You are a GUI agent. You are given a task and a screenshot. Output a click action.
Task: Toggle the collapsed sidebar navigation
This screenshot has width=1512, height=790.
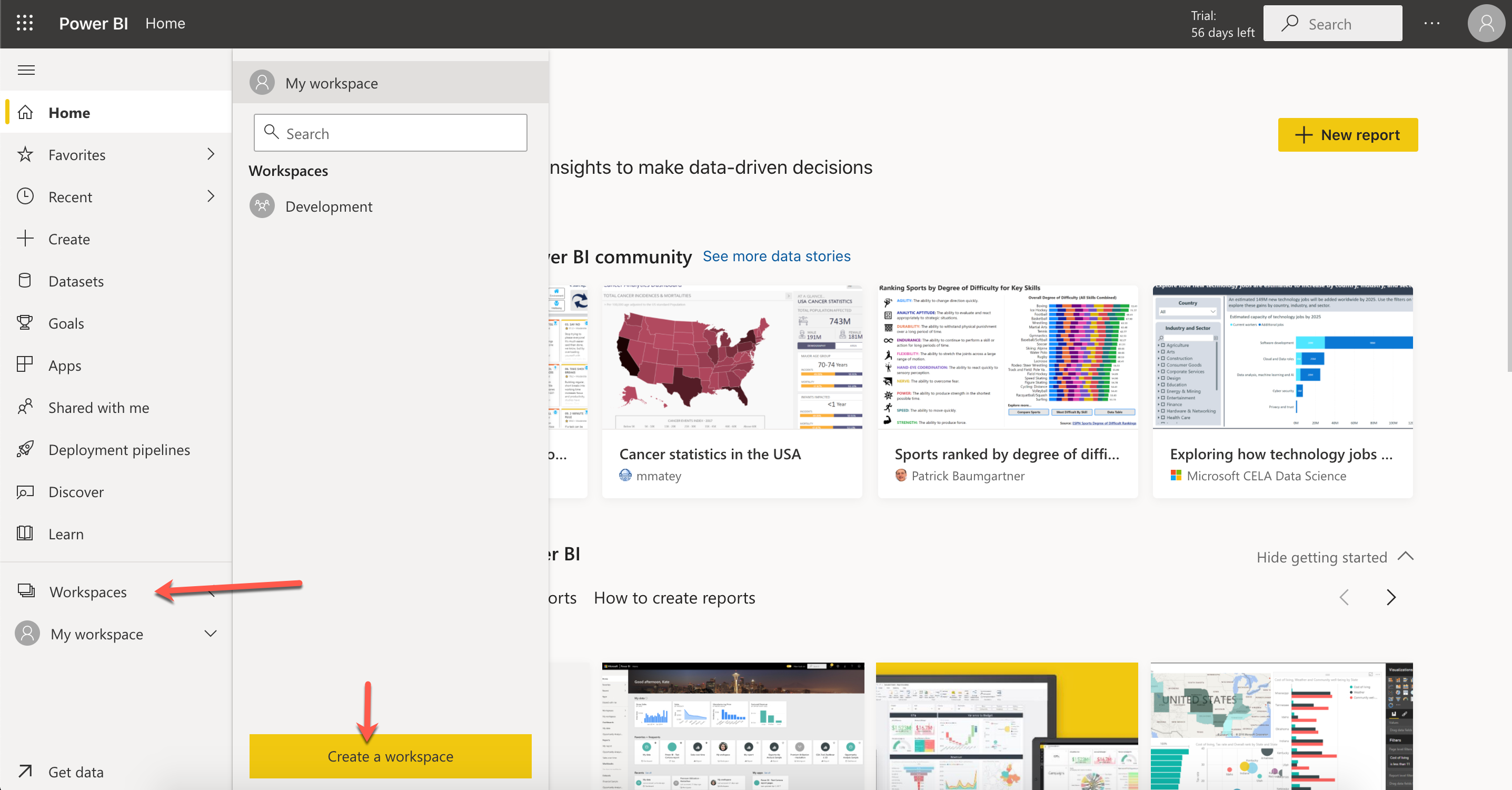pyautogui.click(x=26, y=70)
